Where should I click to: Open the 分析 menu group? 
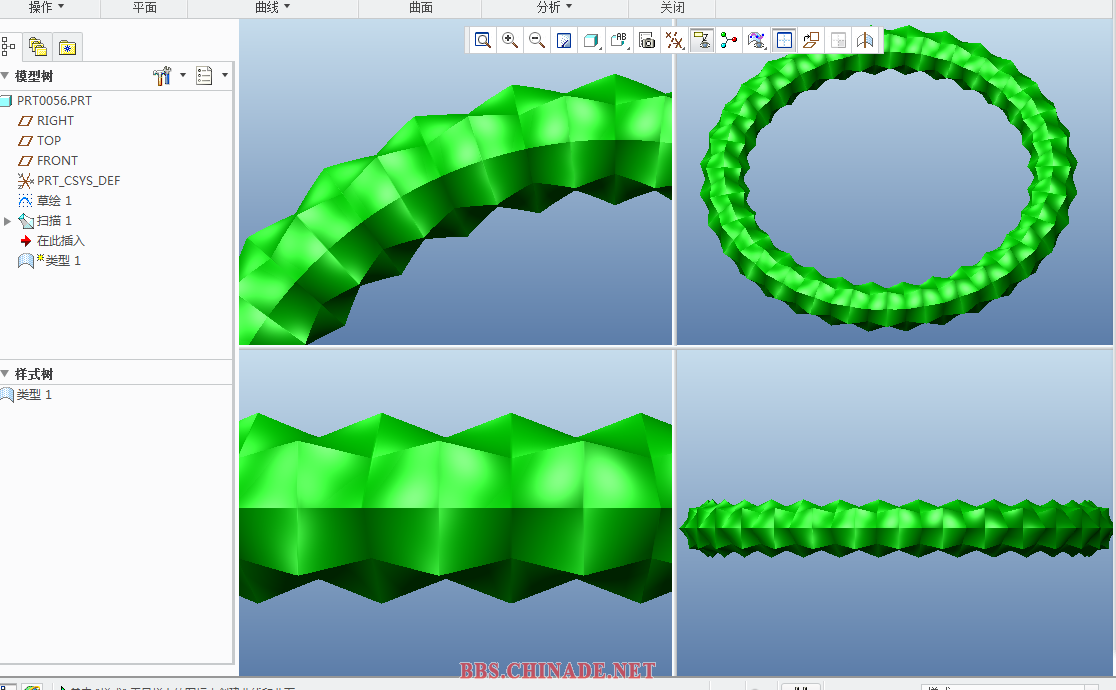554,7
